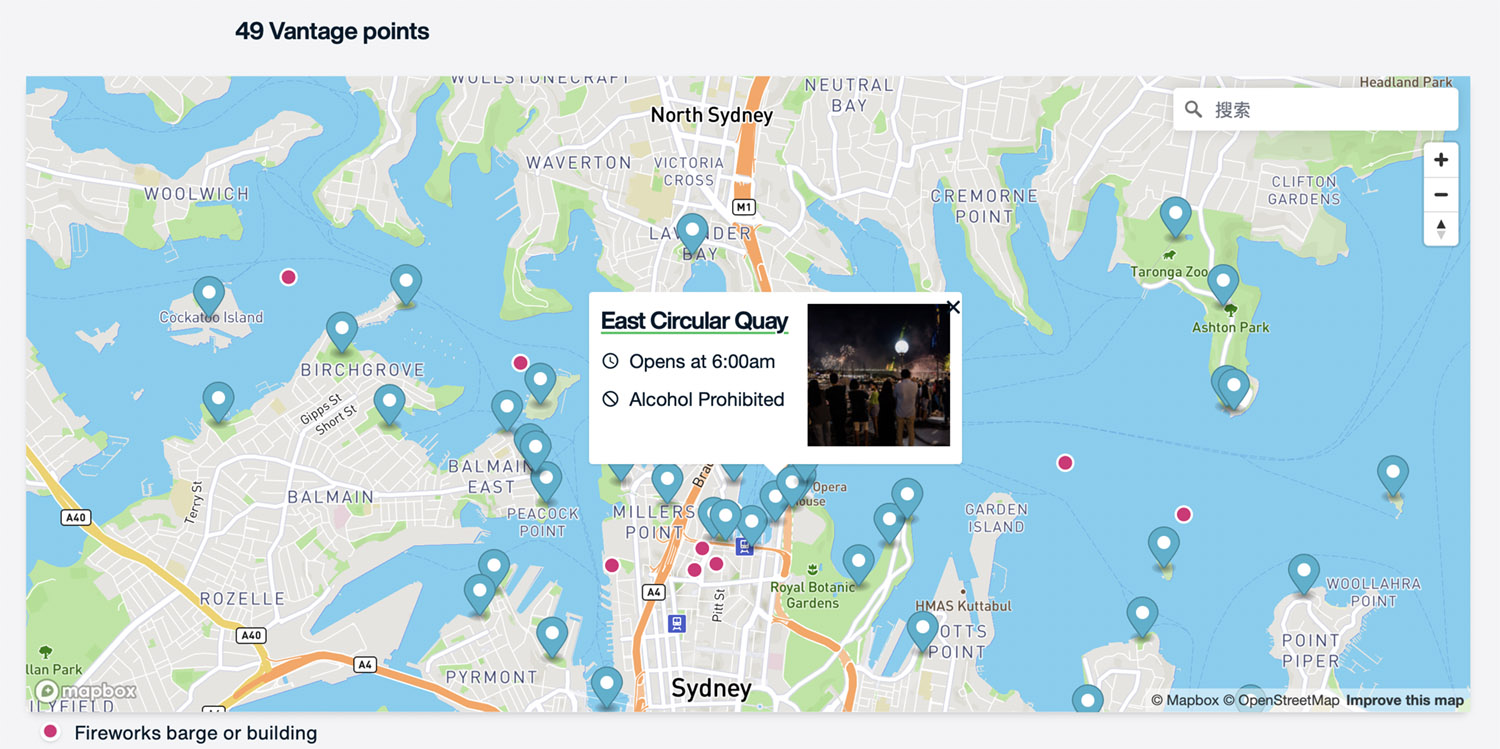This screenshot has height=749, width=1500.
Task: Select the Royal Botanic Gardens pin
Action: coord(858,564)
